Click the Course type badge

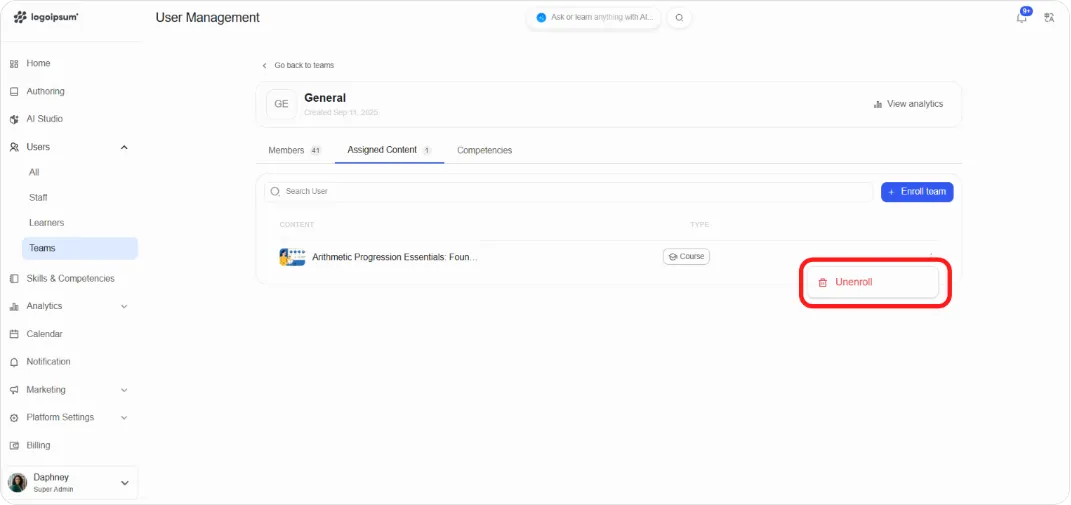click(x=686, y=256)
